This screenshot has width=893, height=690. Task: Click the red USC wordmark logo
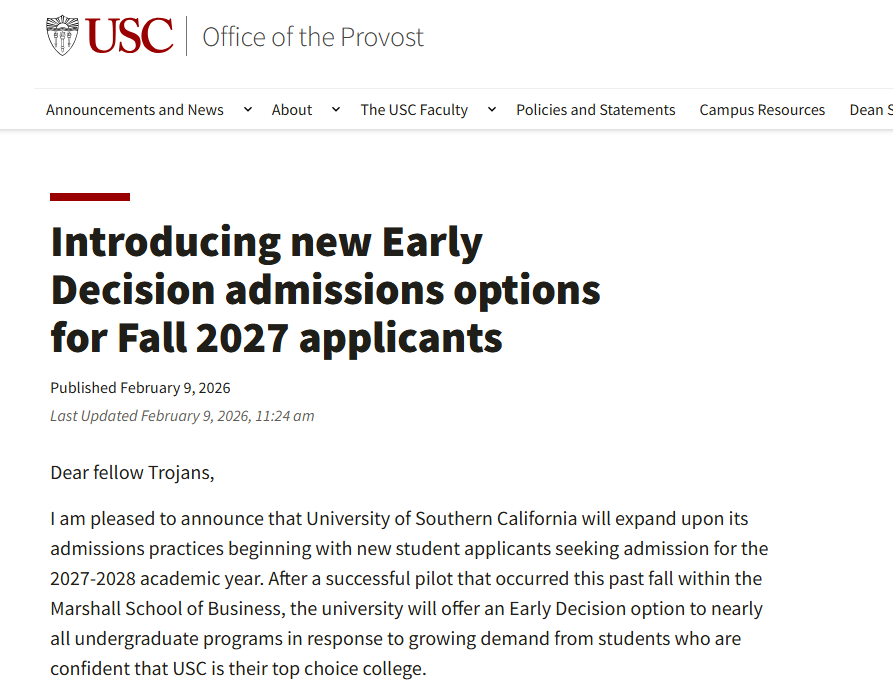click(129, 36)
